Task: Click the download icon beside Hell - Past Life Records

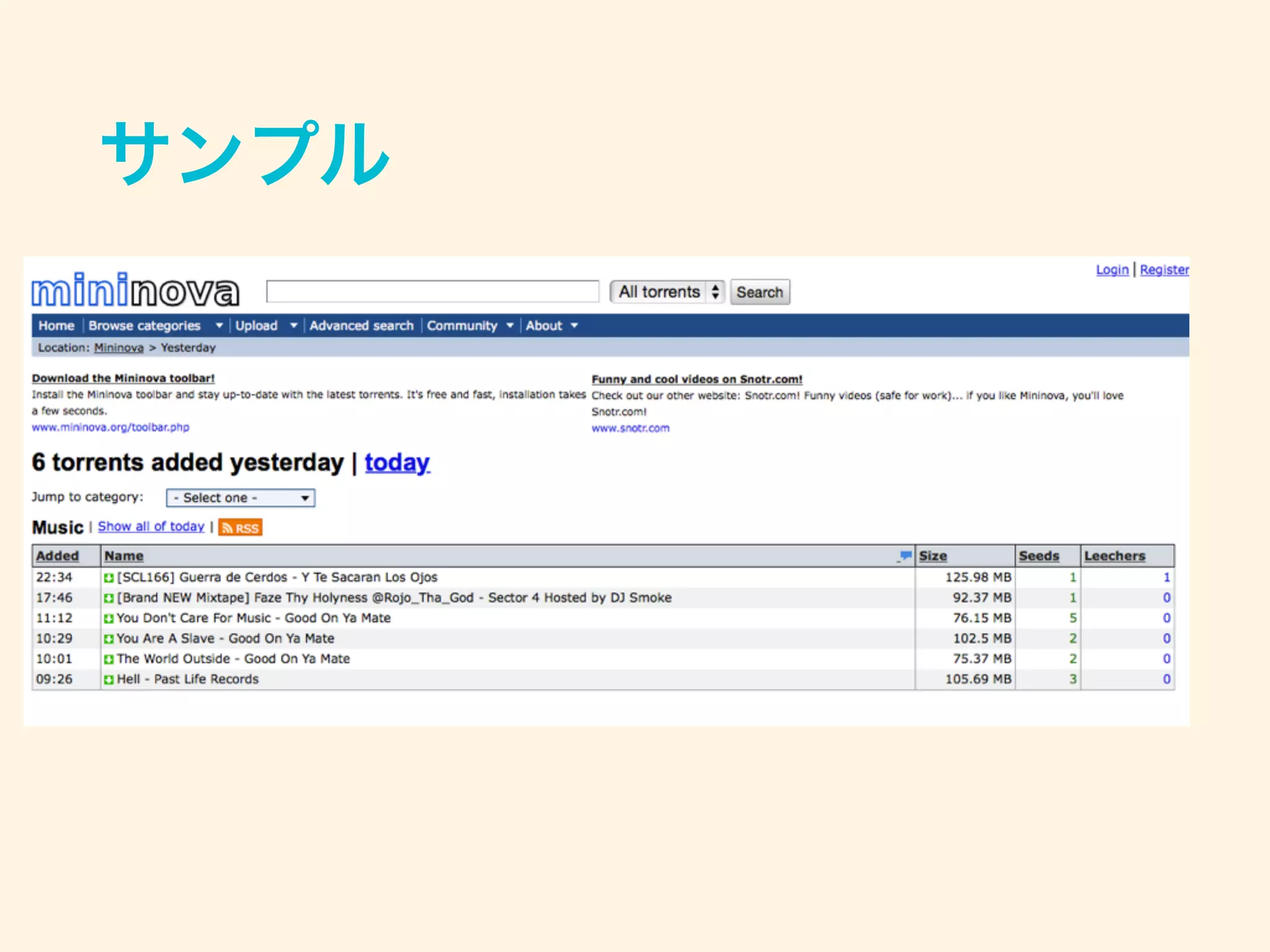Action: pos(109,680)
